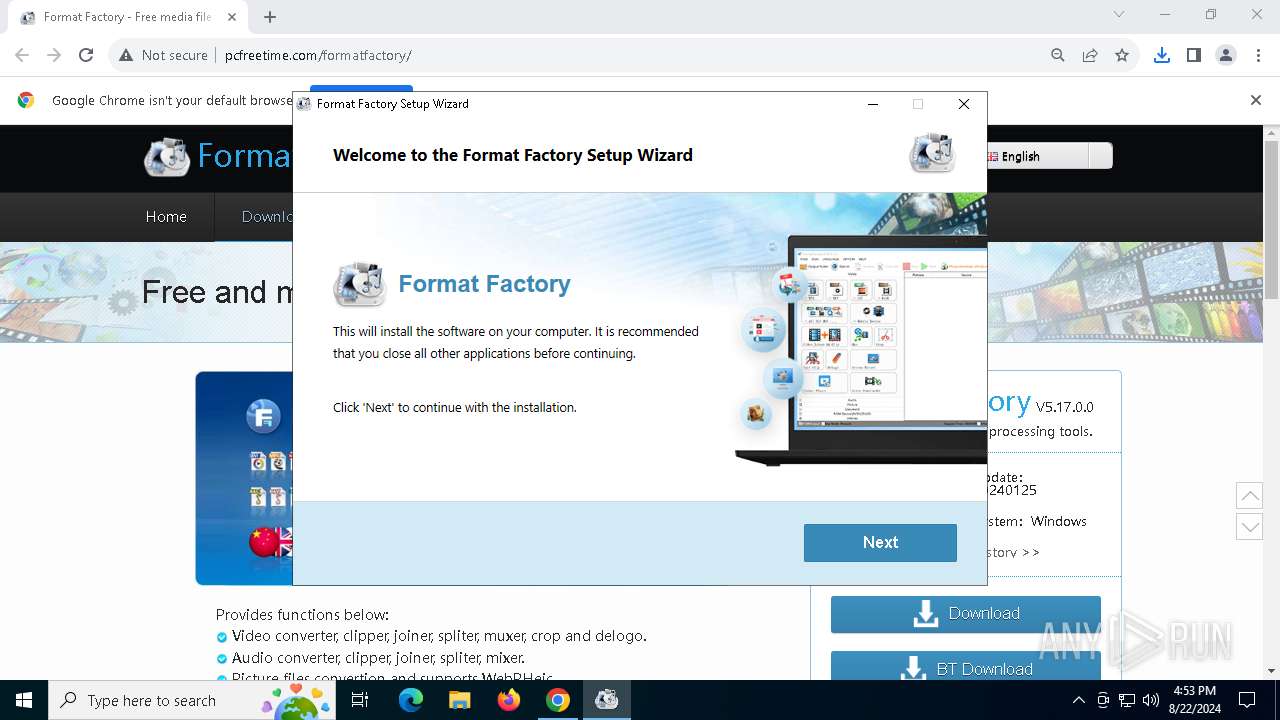Screen dimensions: 1280x720
Task: Select Format Factory installer on the taskbar
Action: pyautogui.click(x=606, y=700)
